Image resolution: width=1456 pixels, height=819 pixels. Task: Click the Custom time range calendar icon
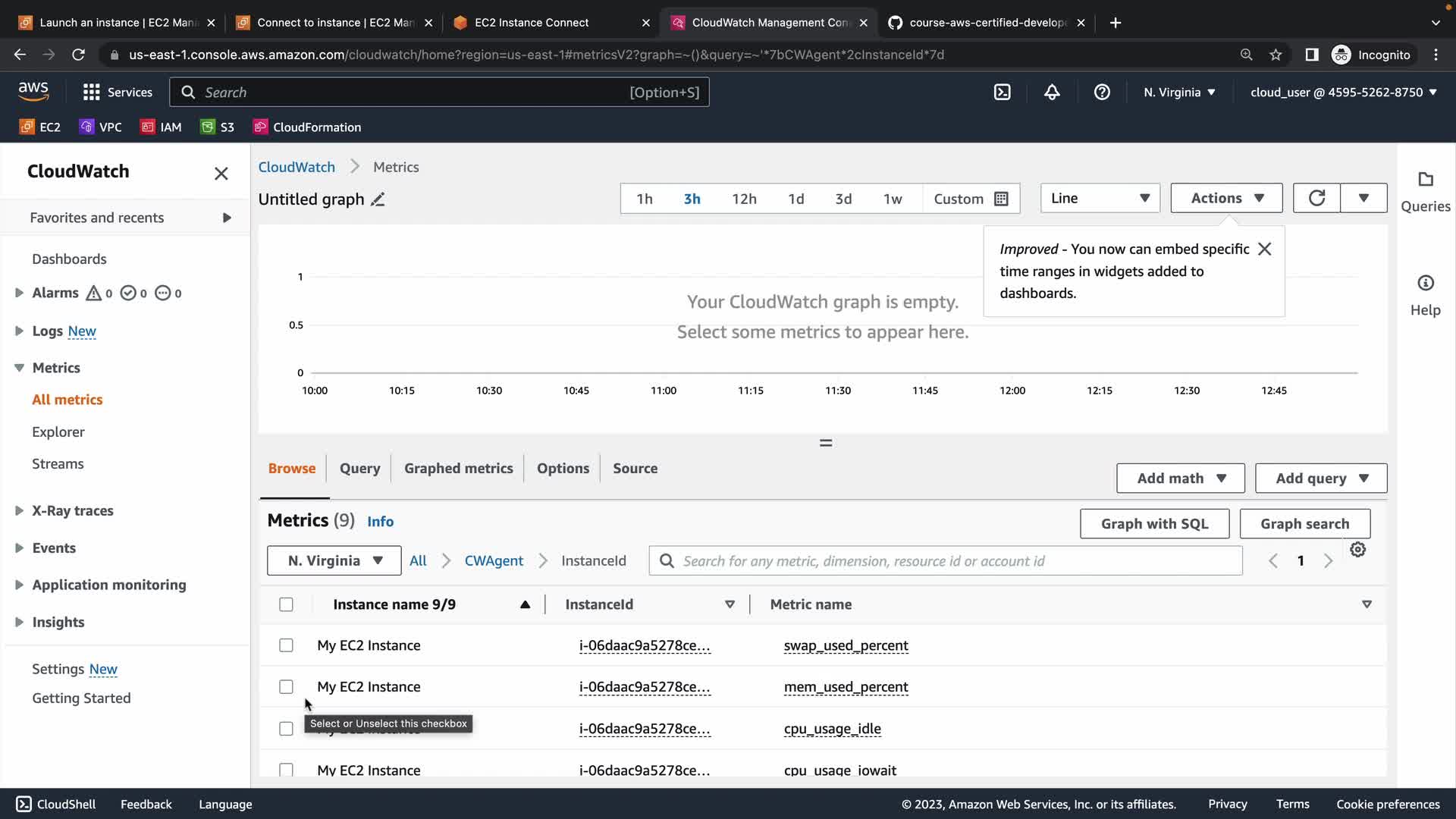1001,199
